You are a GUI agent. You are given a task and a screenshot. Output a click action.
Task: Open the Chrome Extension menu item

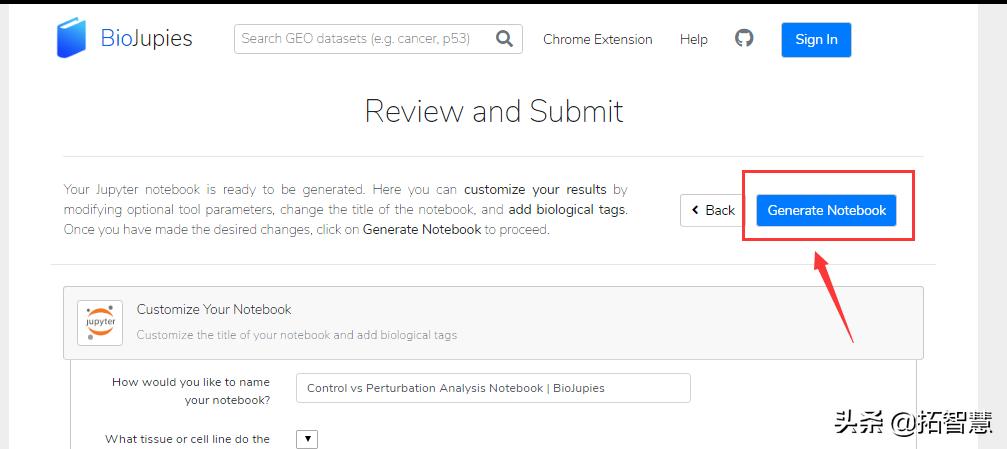(x=597, y=40)
